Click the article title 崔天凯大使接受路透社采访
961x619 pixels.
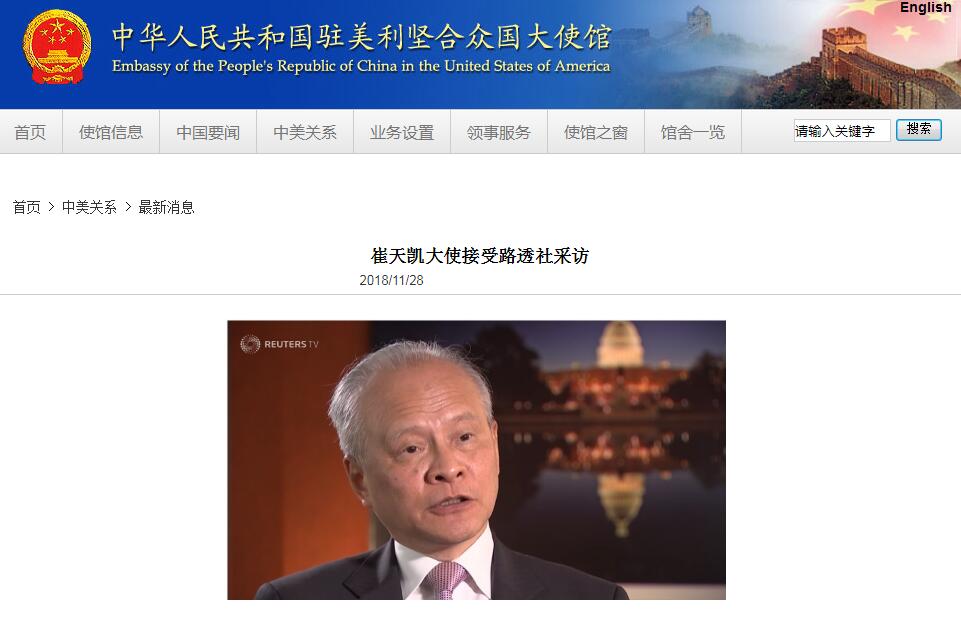tap(480, 256)
